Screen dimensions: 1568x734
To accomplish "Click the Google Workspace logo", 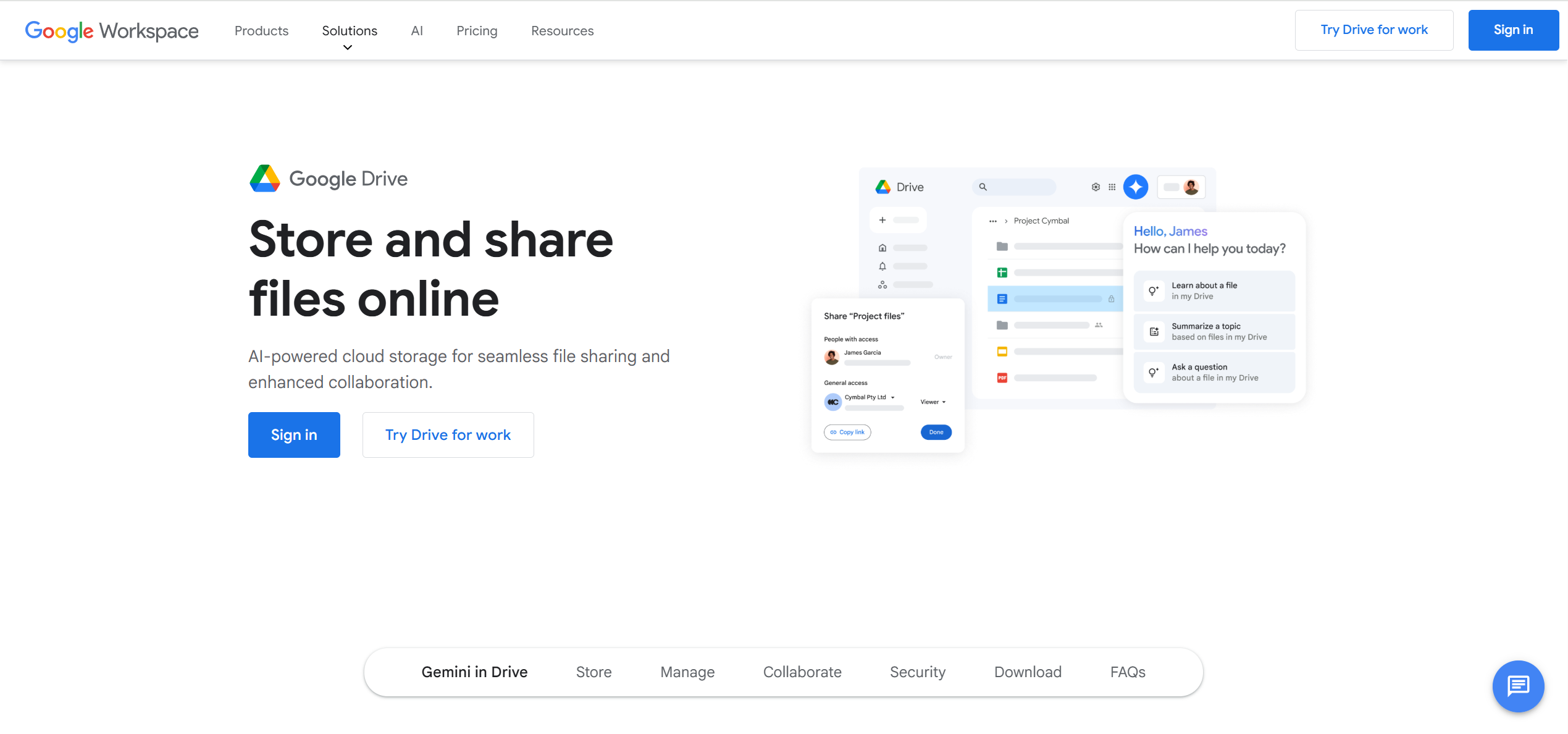I will [x=112, y=30].
